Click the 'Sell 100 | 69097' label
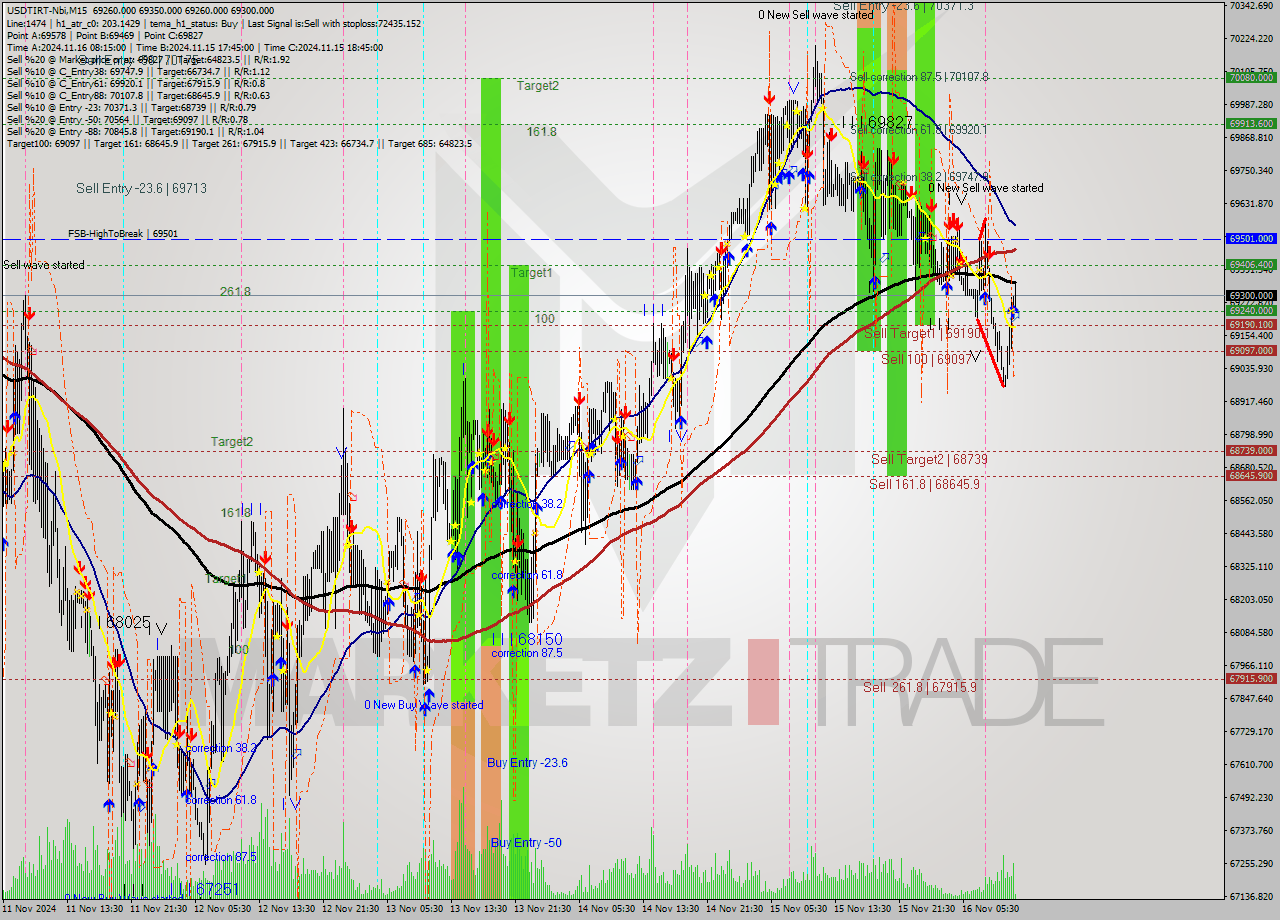1280x920 pixels. pyautogui.click(x=926, y=359)
